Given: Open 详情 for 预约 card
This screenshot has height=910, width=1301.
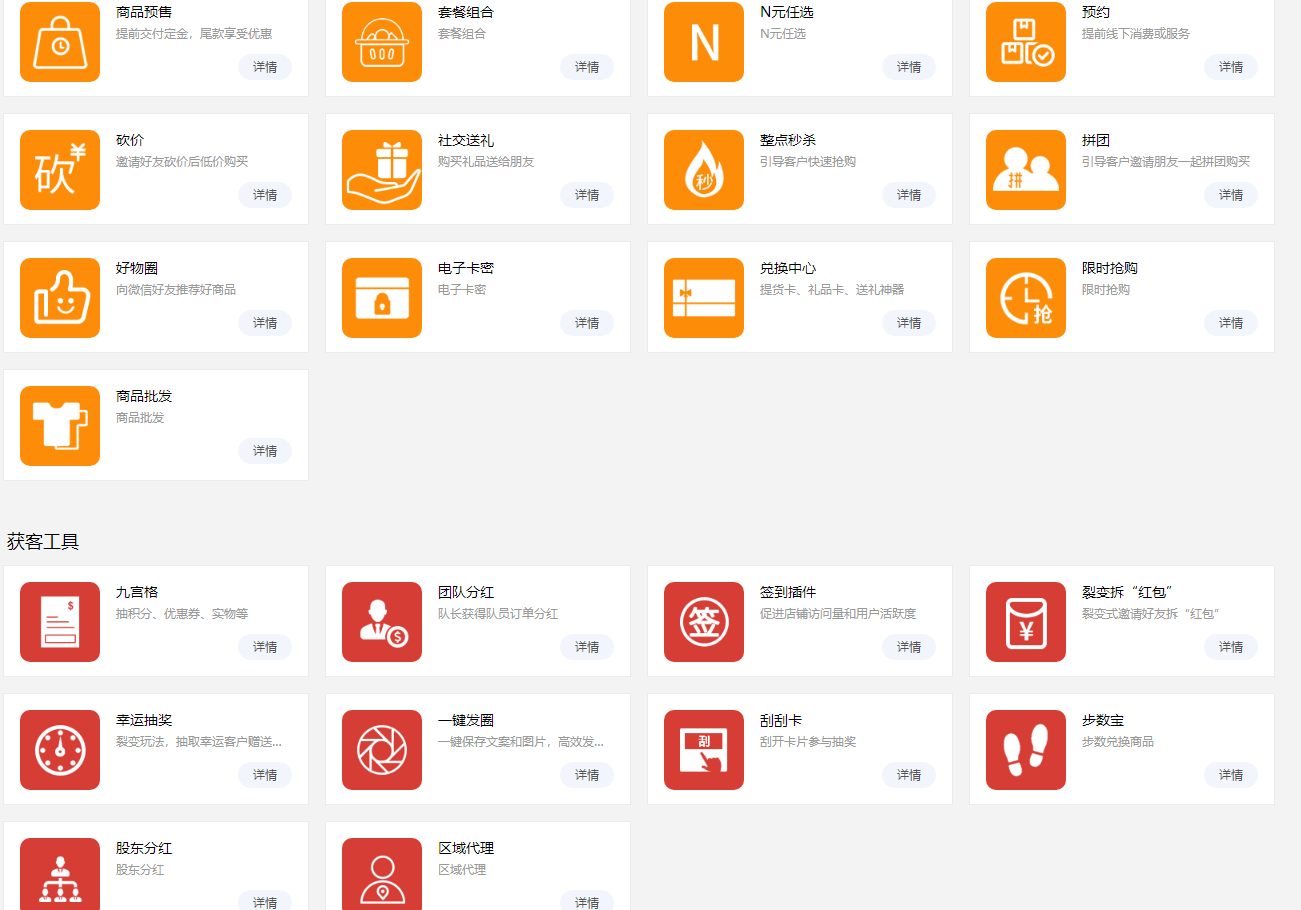Looking at the screenshot, I should coord(1231,67).
